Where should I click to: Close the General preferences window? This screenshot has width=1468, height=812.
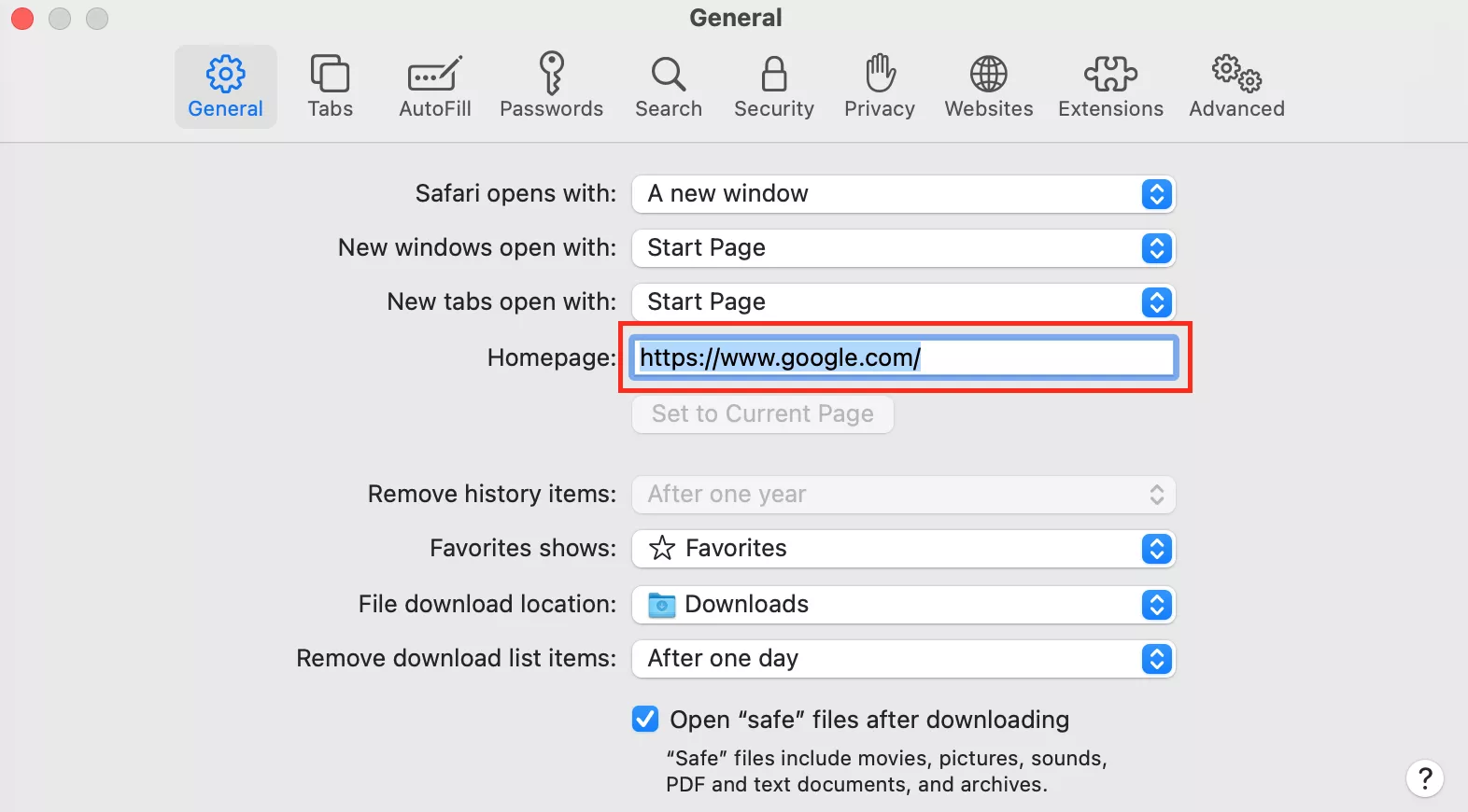tap(22, 18)
